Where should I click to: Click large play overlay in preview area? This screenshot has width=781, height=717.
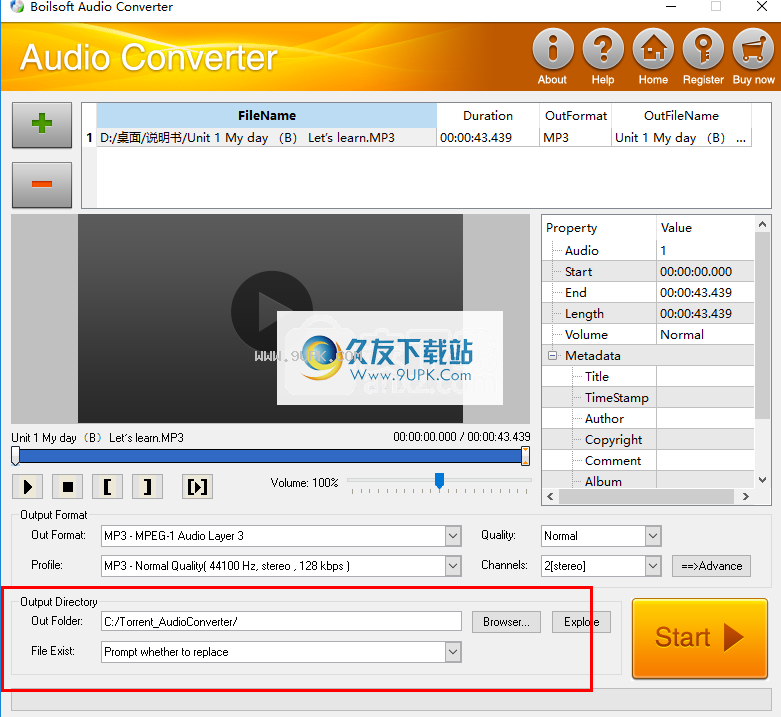click(271, 312)
